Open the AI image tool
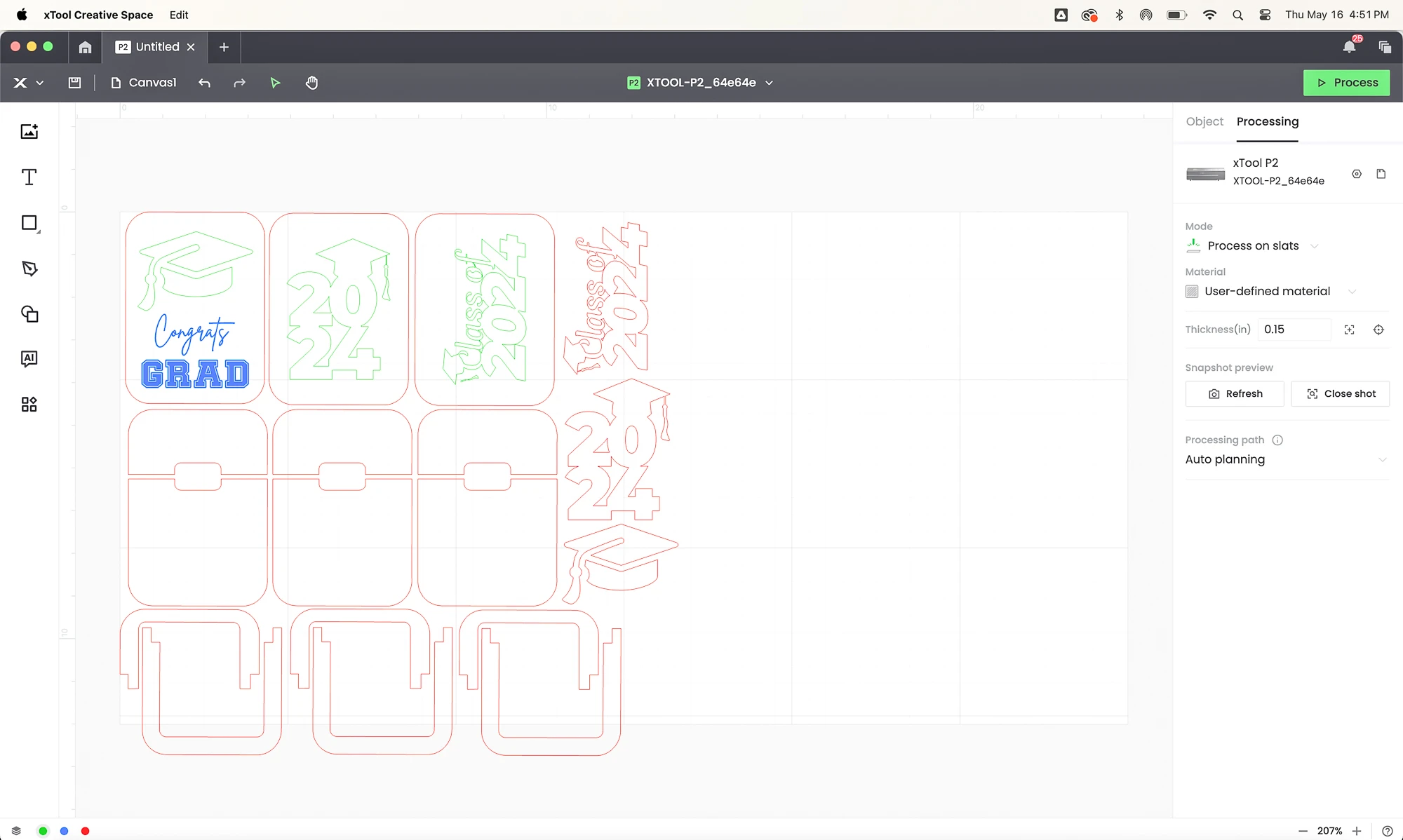The width and height of the screenshot is (1403, 840). click(29, 359)
